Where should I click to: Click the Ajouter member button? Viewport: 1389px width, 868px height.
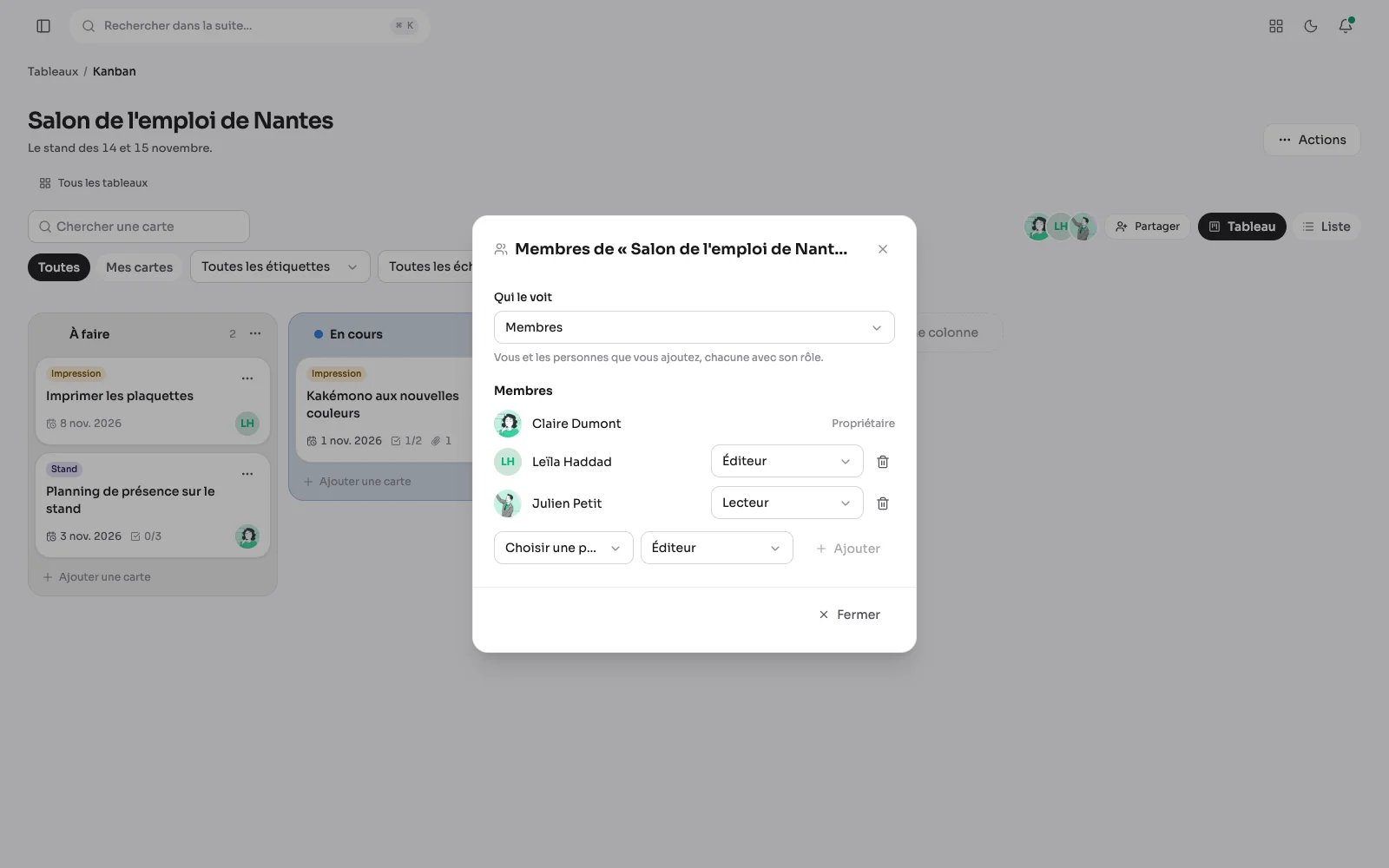(847, 549)
